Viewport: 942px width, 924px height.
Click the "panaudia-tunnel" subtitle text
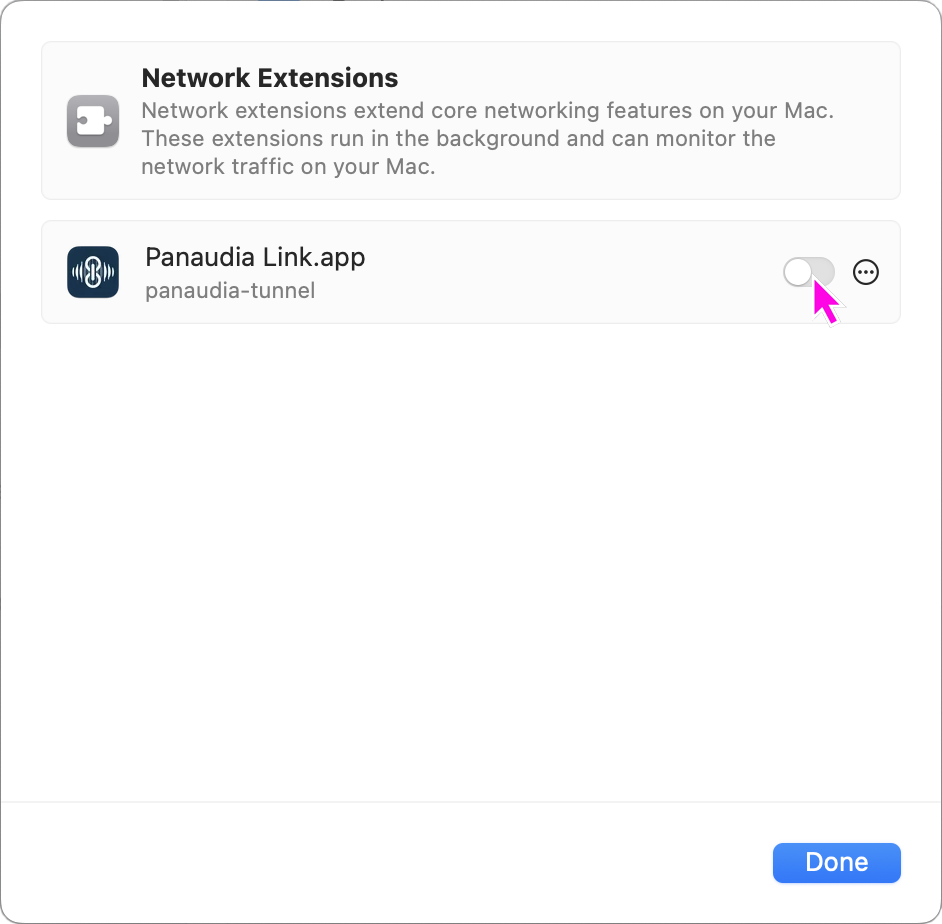click(x=230, y=291)
